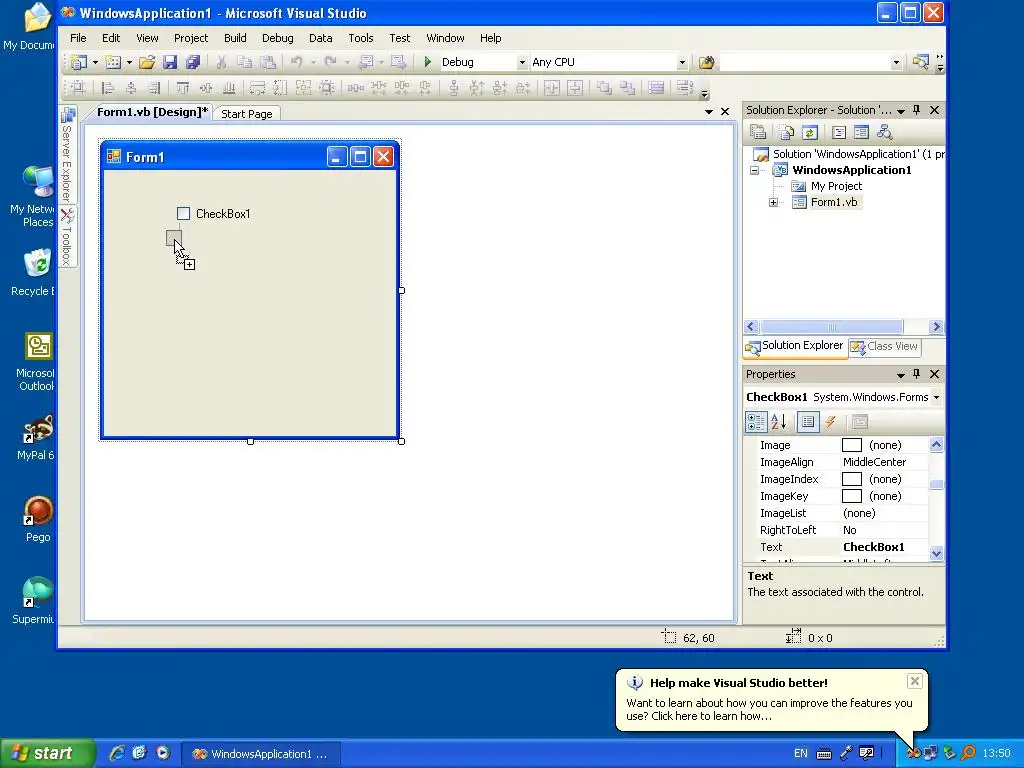Image resolution: width=1024 pixels, height=768 pixels.
Task: Open the Properties window position menu arrow
Action: [901, 375]
